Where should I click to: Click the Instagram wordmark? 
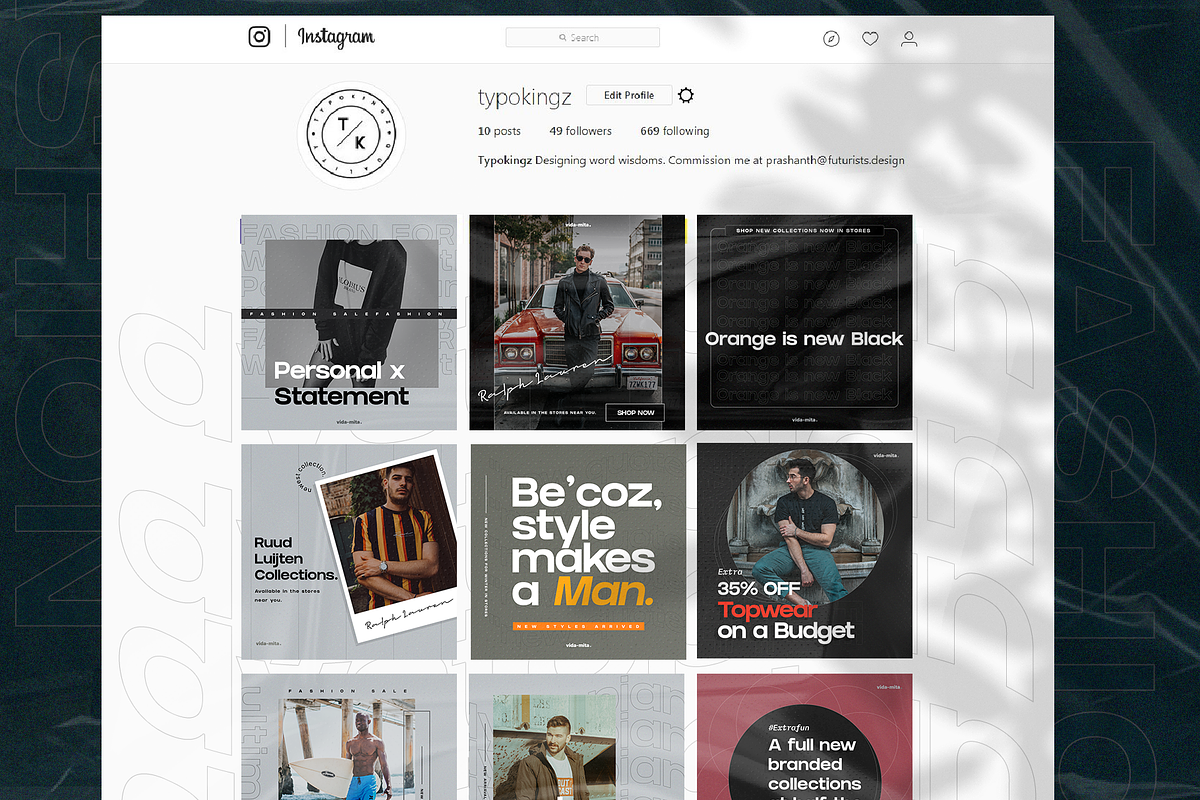pos(336,38)
